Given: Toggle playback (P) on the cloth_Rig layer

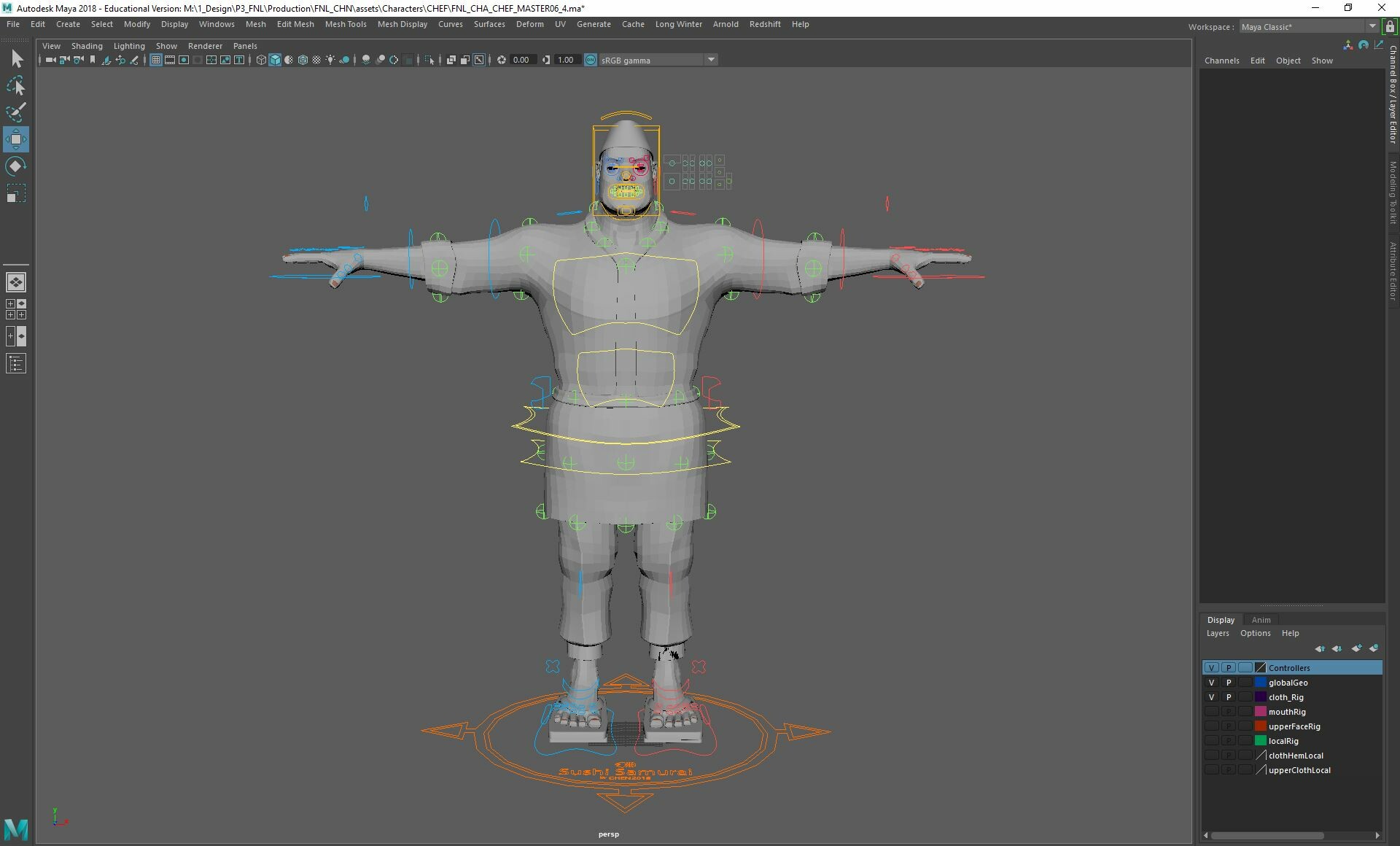Looking at the screenshot, I should point(1229,697).
